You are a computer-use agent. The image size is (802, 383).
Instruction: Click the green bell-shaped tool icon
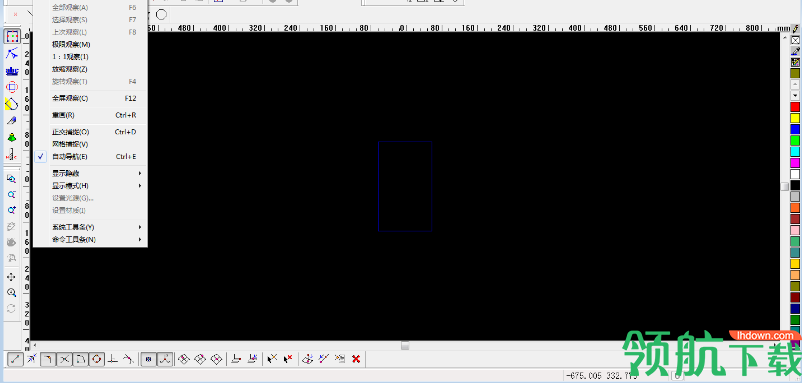click(x=12, y=138)
